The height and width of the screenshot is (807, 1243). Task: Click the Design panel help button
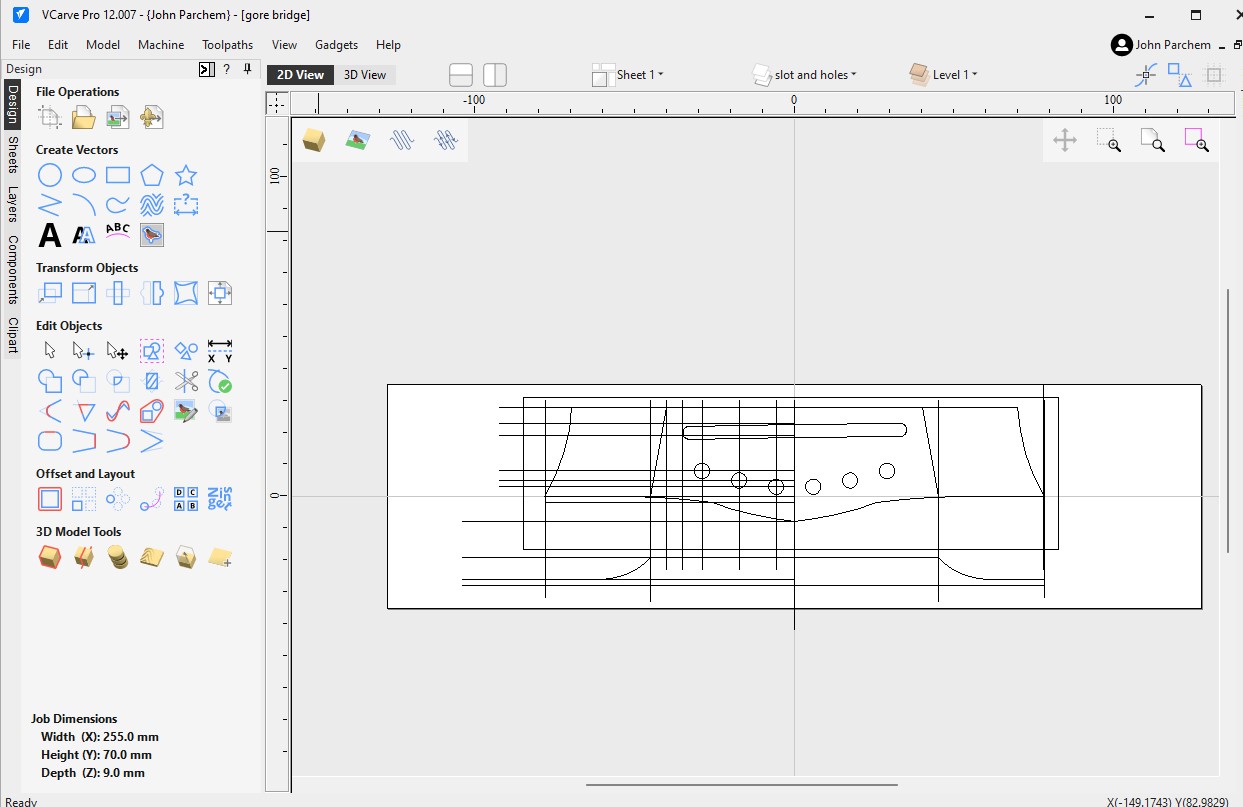[227, 69]
